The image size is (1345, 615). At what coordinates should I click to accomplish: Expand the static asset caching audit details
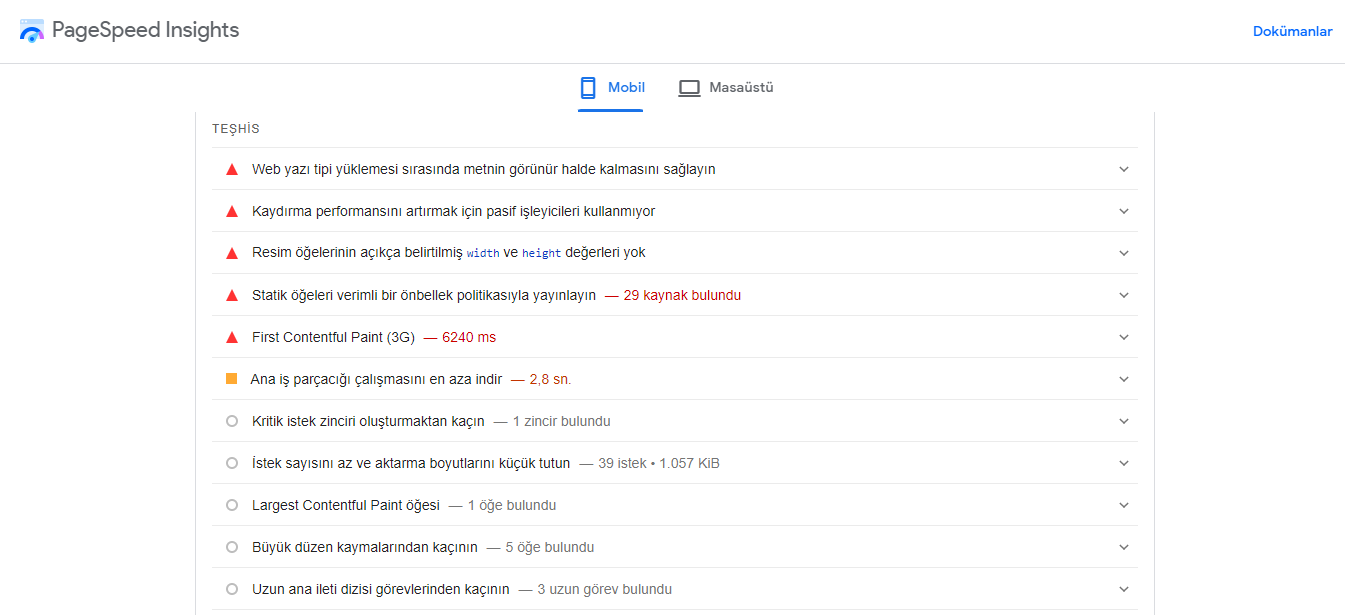pyautogui.click(x=1123, y=295)
